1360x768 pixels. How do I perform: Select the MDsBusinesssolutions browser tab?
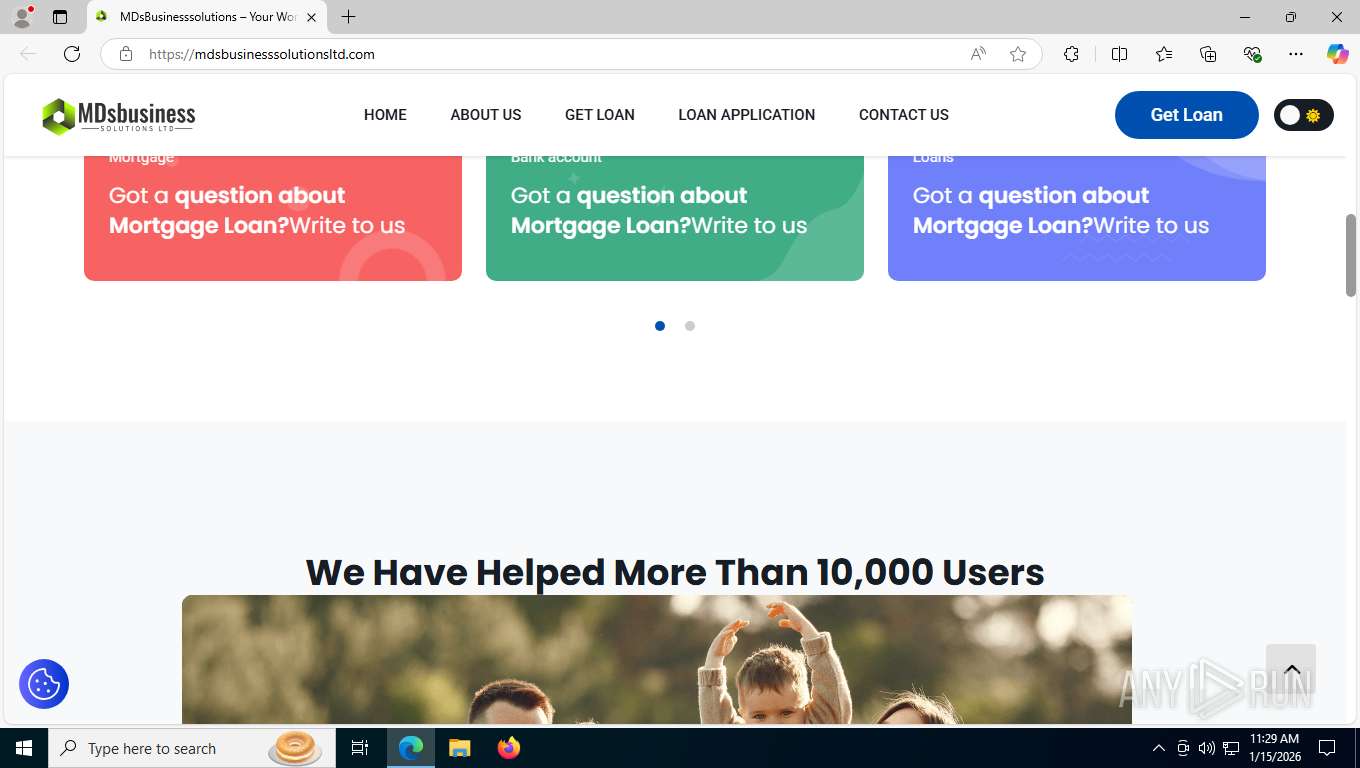coord(206,17)
